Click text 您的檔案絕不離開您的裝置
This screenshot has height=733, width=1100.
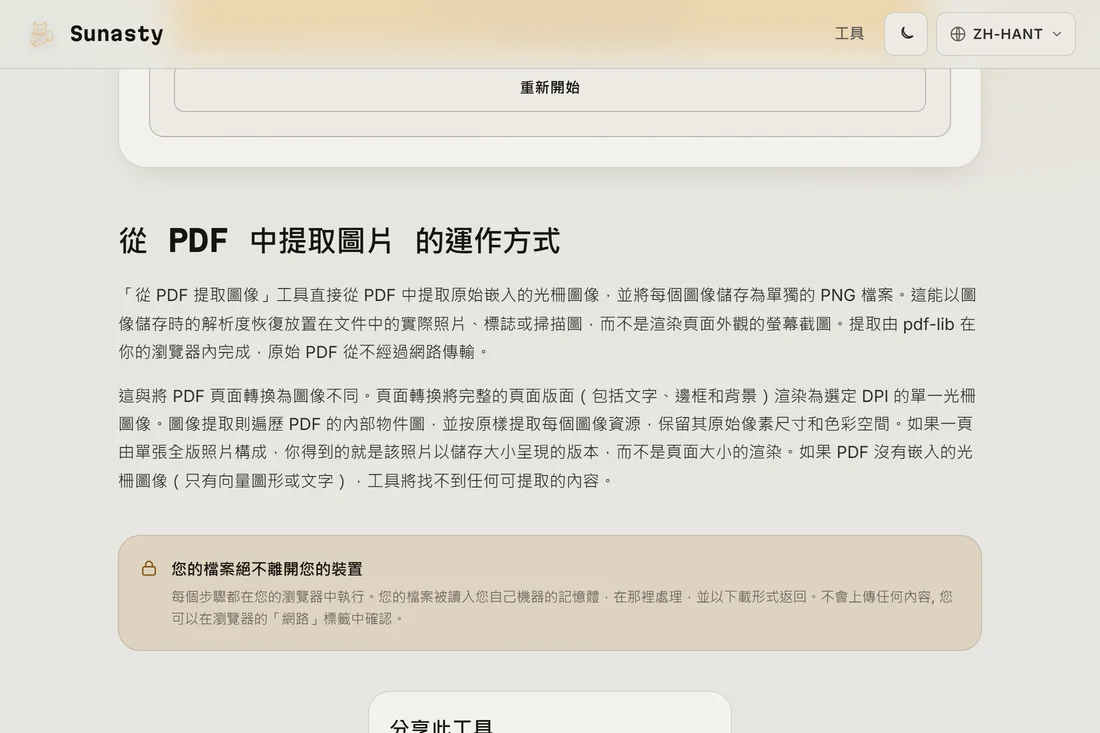tap(267, 569)
